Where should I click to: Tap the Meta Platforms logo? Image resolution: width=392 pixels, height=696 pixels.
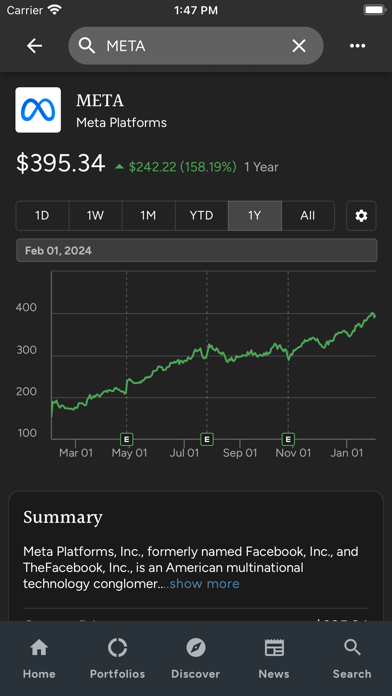point(38,110)
